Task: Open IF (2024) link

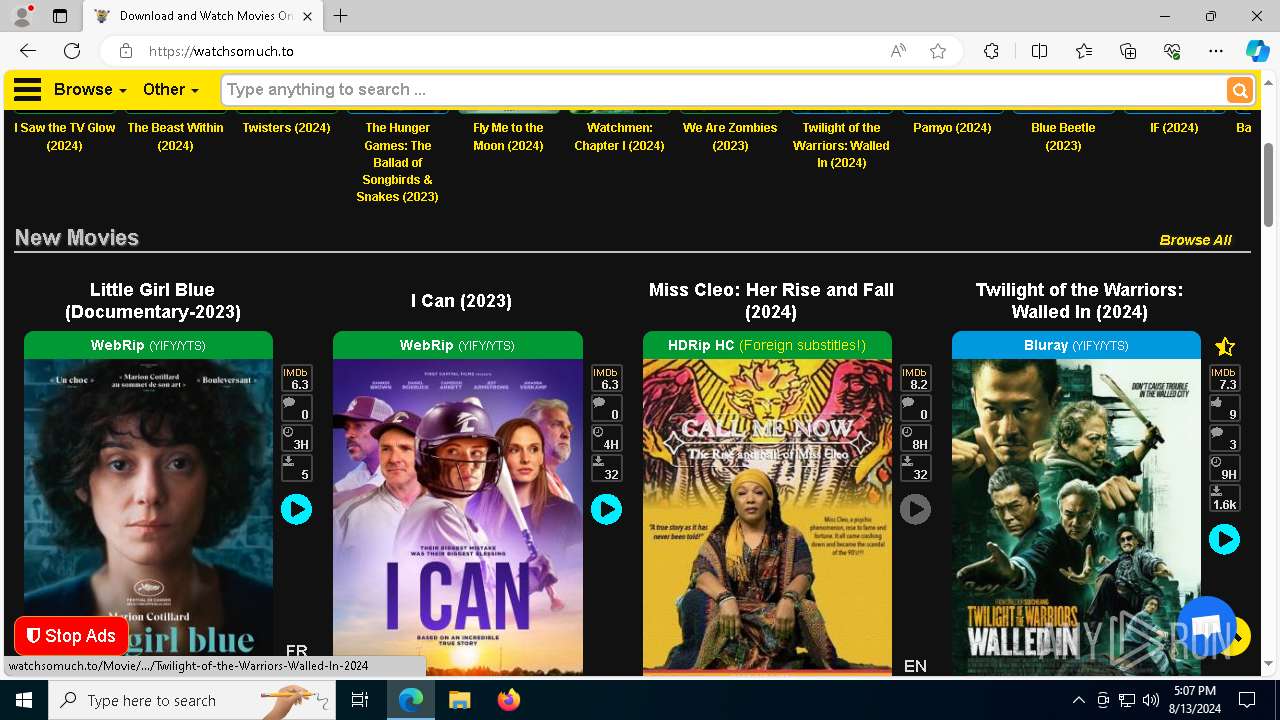Action: tap(1174, 128)
